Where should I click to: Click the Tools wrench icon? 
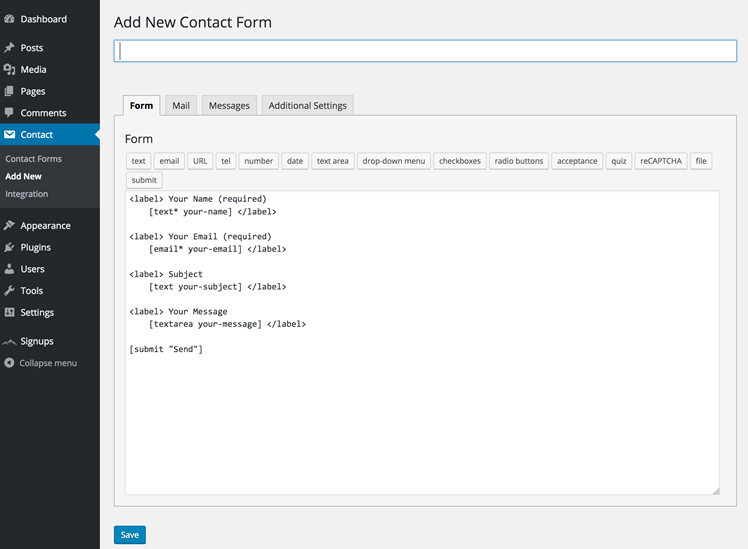coord(10,291)
